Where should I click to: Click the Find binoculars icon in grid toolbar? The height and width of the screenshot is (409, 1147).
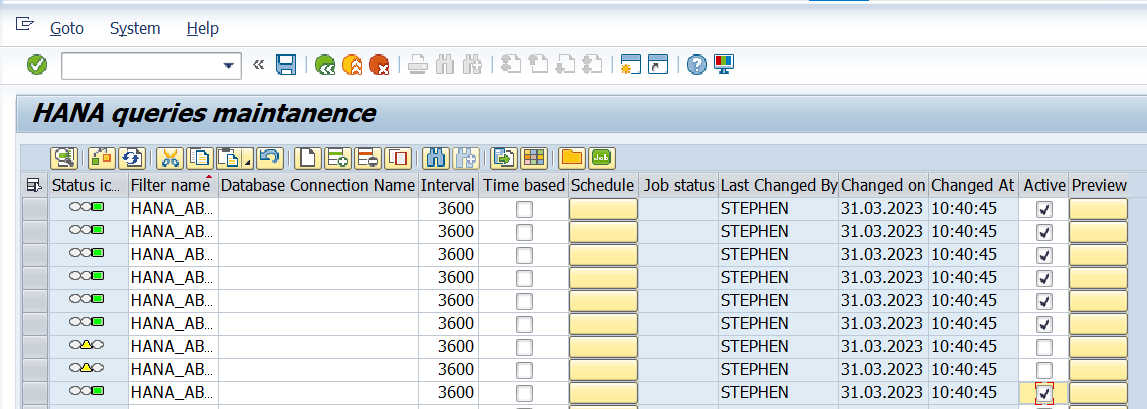(x=435, y=157)
